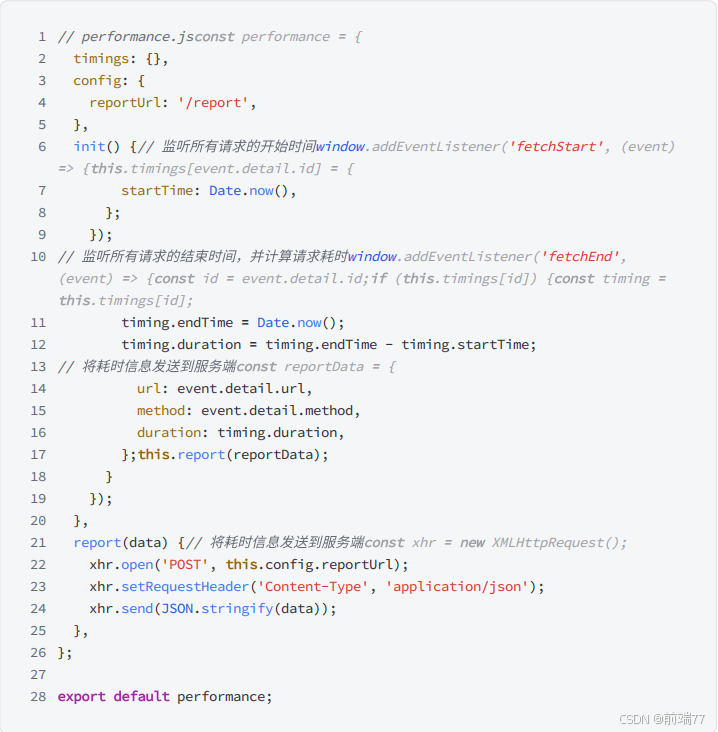This screenshot has height=732, width=718.
Task: Click 'duration: timing.duration,' on line 16
Action: pos(240,432)
